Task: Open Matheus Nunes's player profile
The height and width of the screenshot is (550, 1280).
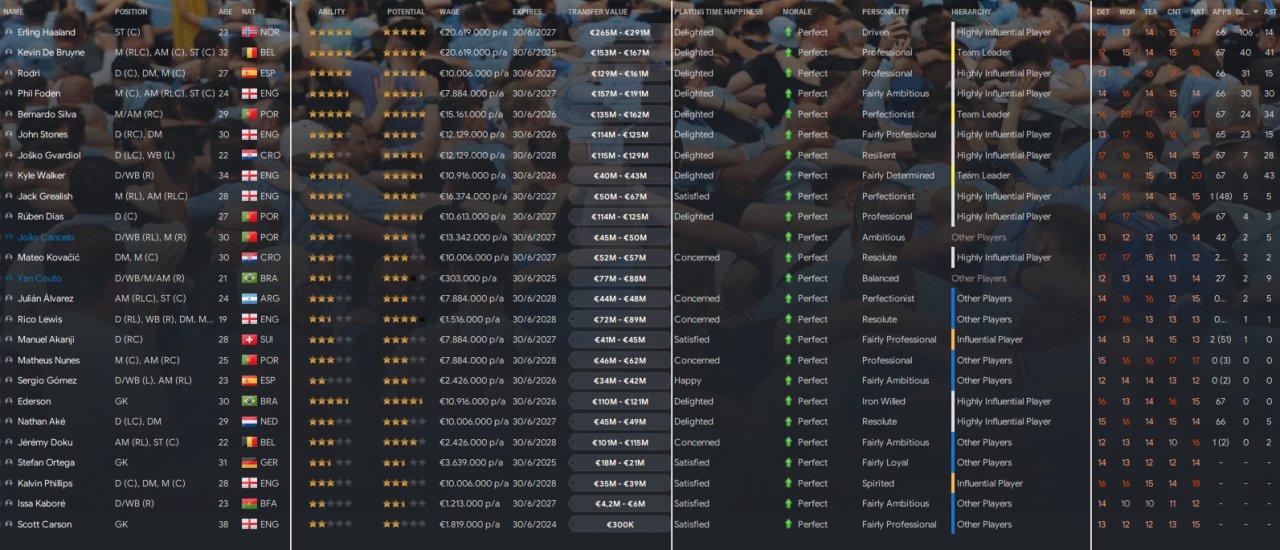Action: (48, 360)
